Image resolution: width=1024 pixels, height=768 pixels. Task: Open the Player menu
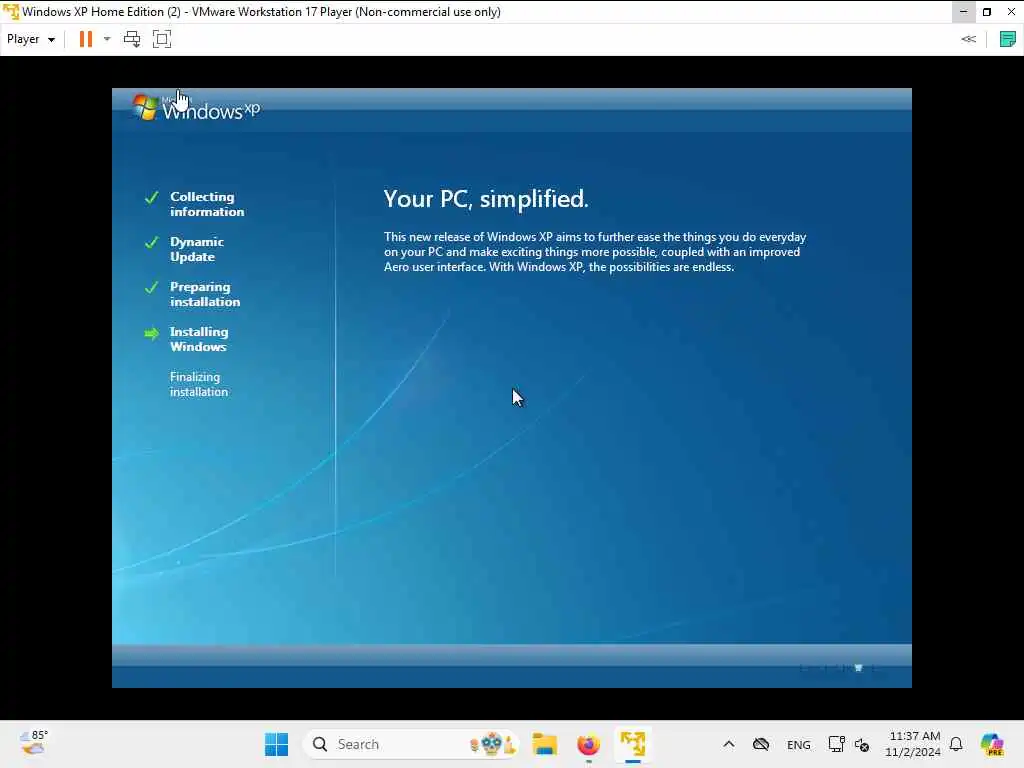31,39
